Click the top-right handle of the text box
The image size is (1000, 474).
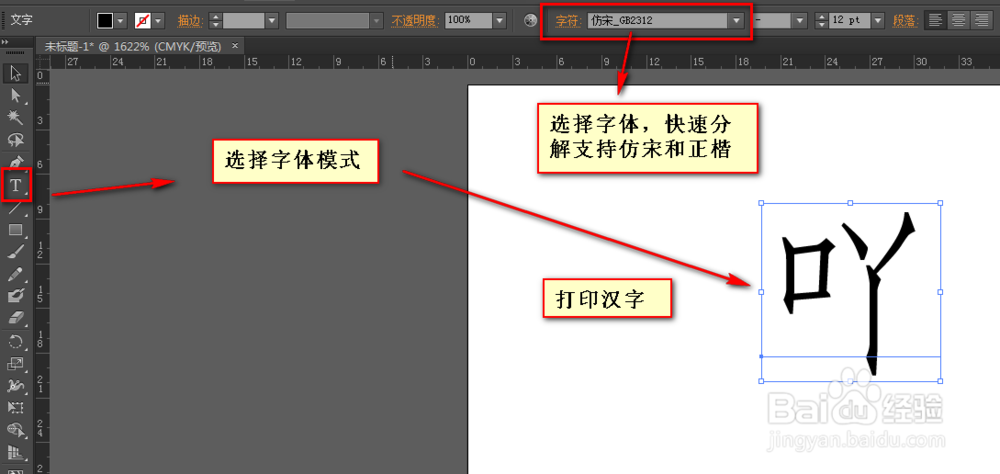(x=940, y=204)
